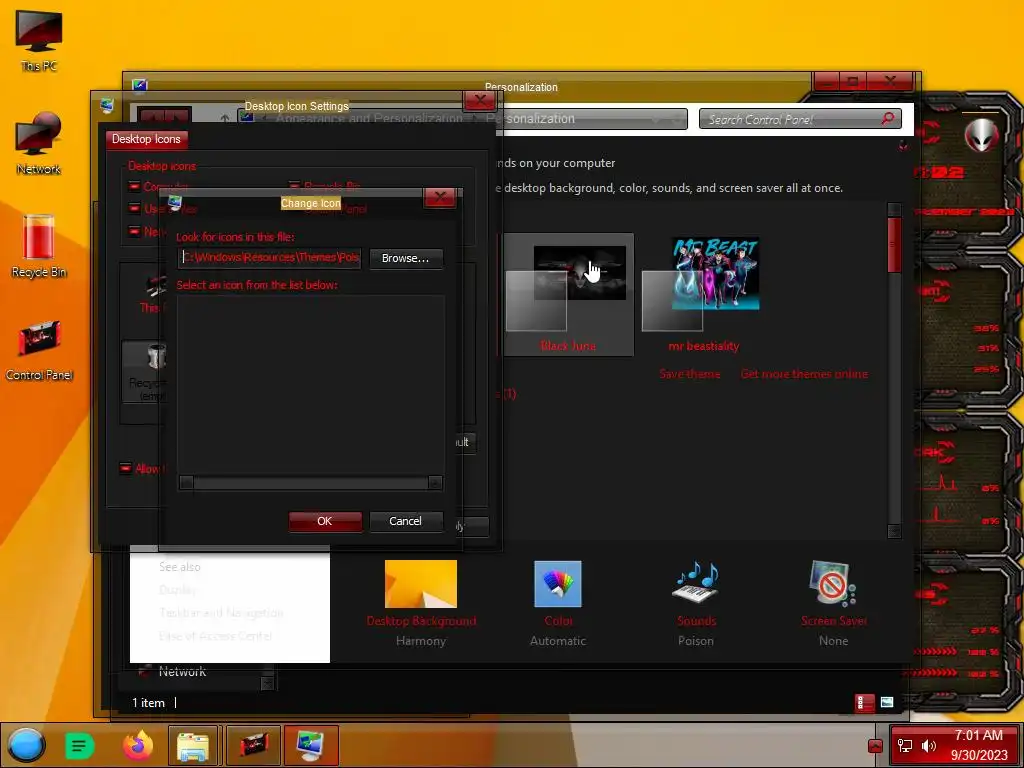The width and height of the screenshot is (1024, 768).
Task: Open the Control Panel desktop icon
Action: coord(39,349)
